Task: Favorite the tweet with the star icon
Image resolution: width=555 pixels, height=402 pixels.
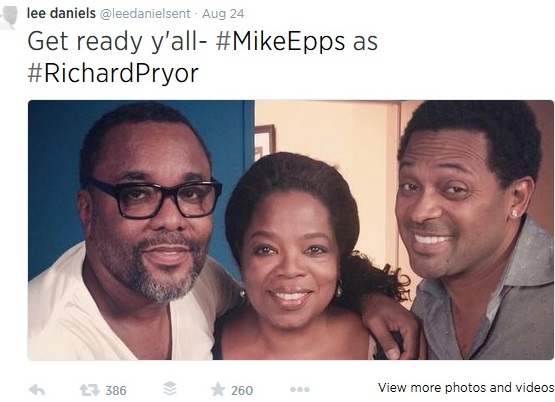Action: coord(218,389)
